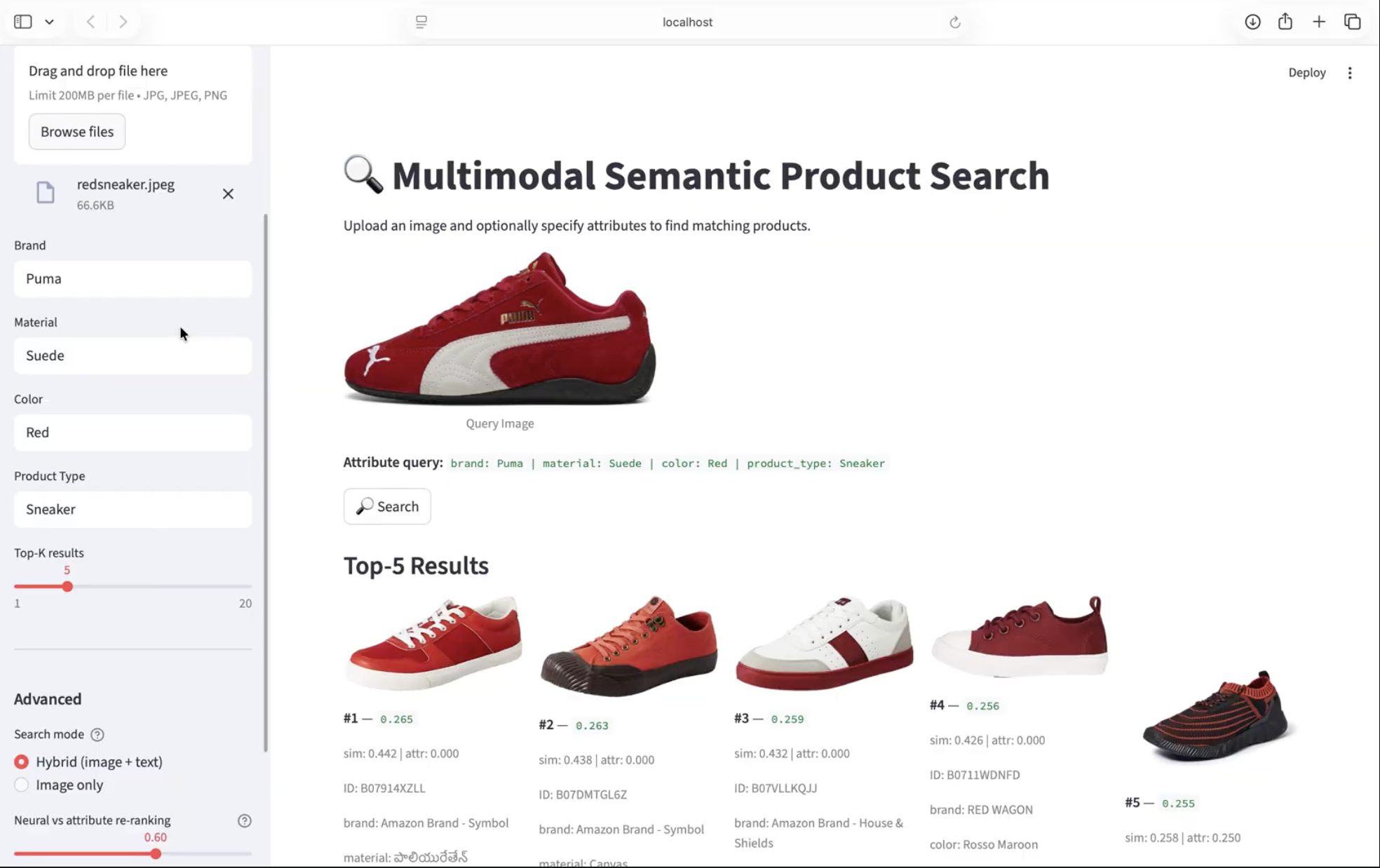This screenshot has height=868, width=1380.
Task: Toggle the Safari sidebar icon
Action: 22,22
